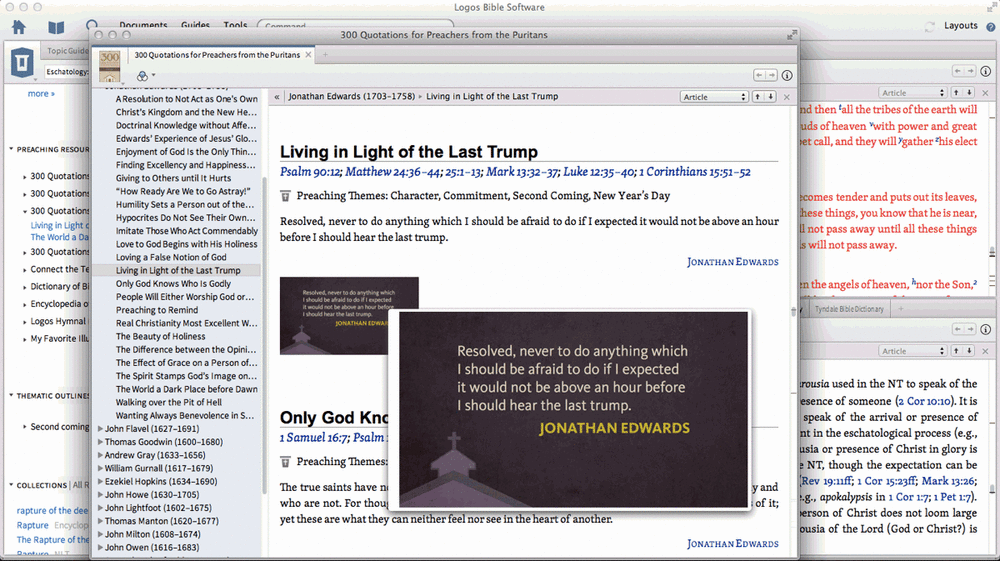Click the Eschatology topic input field

pyautogui.click(x=66, y=71)
